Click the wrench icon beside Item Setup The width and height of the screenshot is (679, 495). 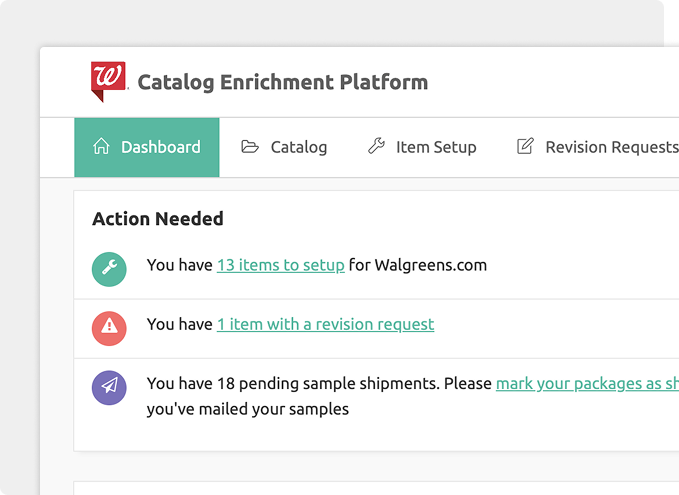pos(376,147)
